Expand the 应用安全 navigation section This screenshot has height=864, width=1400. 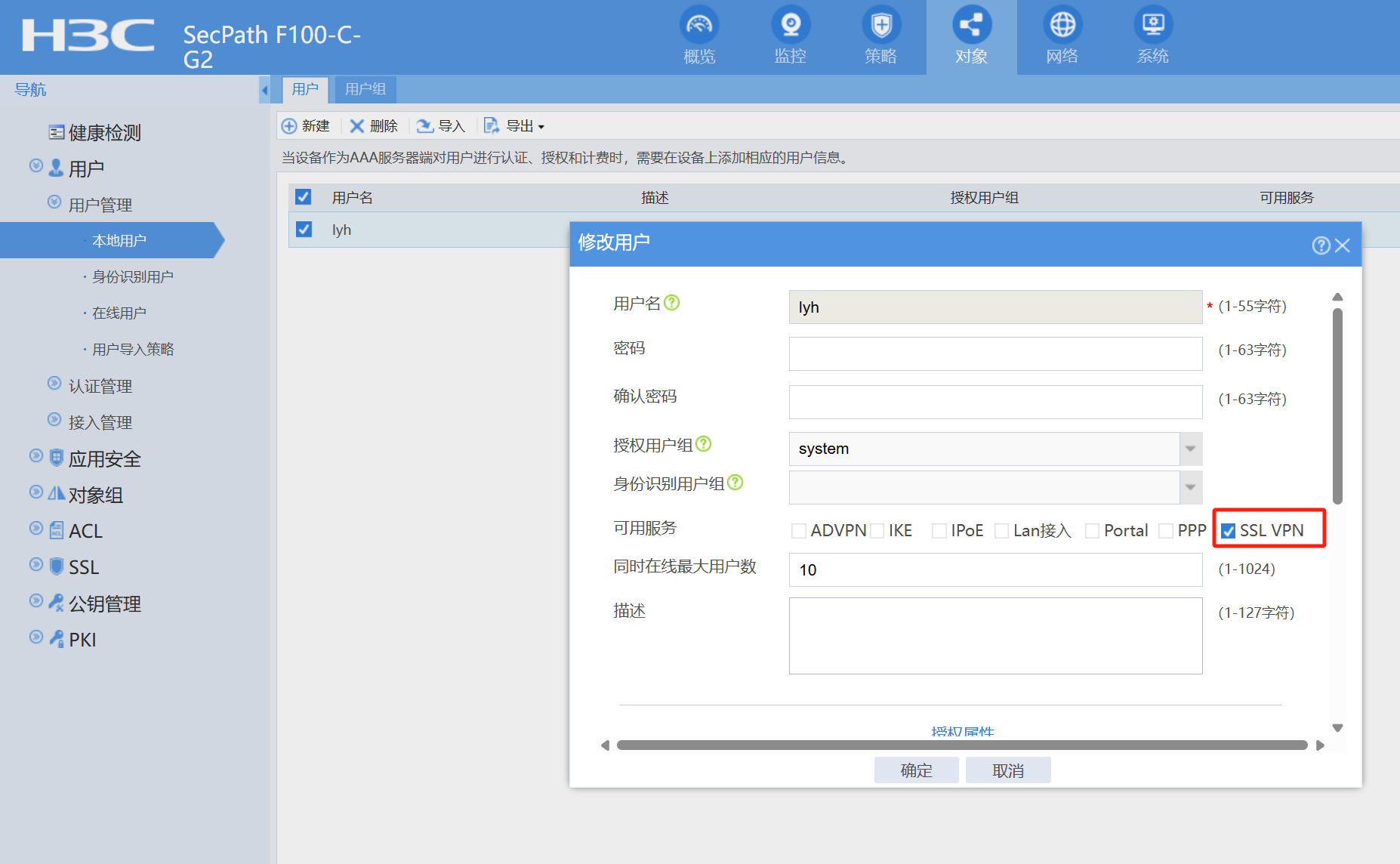(x=35, y=455)
